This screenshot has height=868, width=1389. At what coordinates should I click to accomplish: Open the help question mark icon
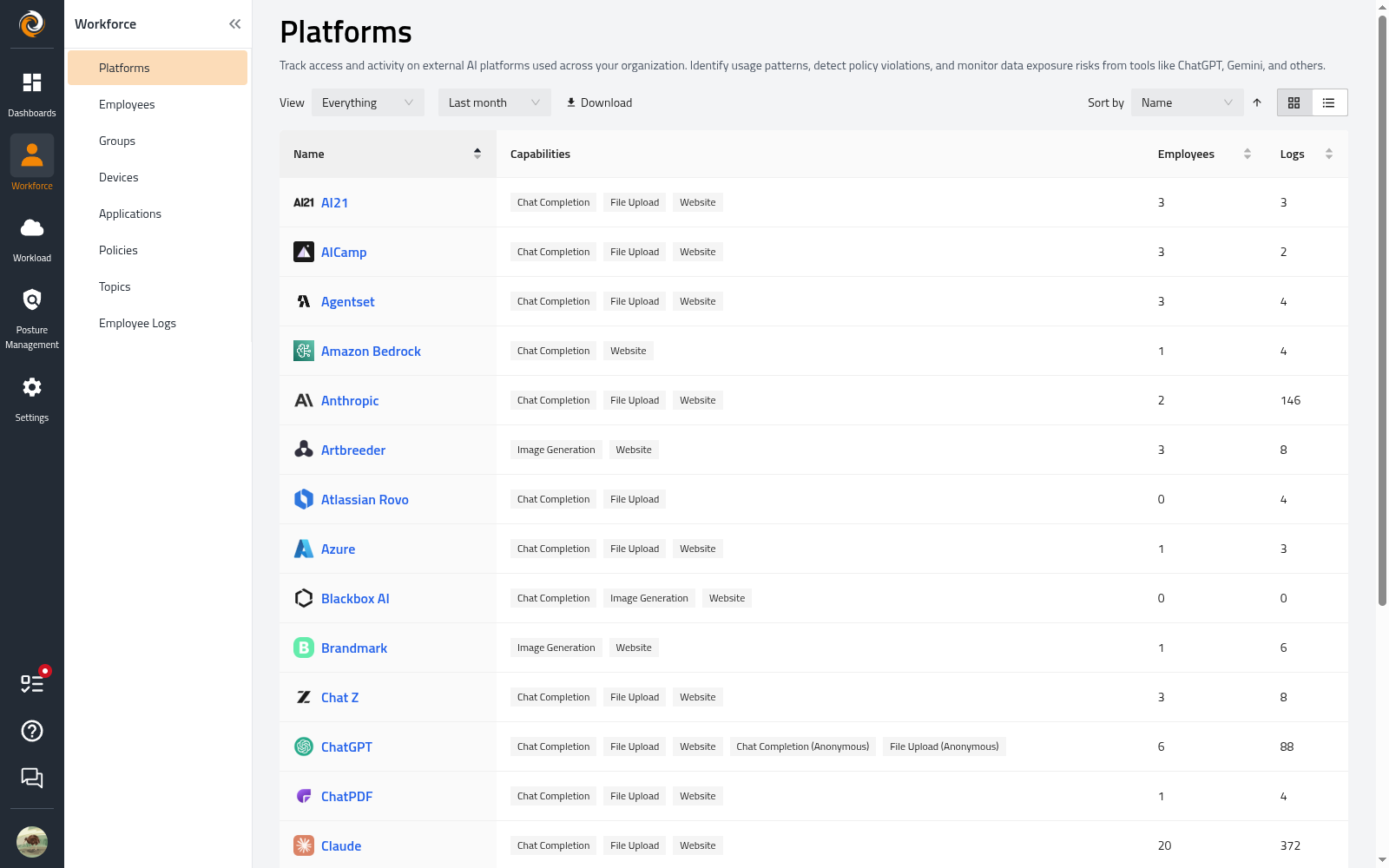point(32,731)
